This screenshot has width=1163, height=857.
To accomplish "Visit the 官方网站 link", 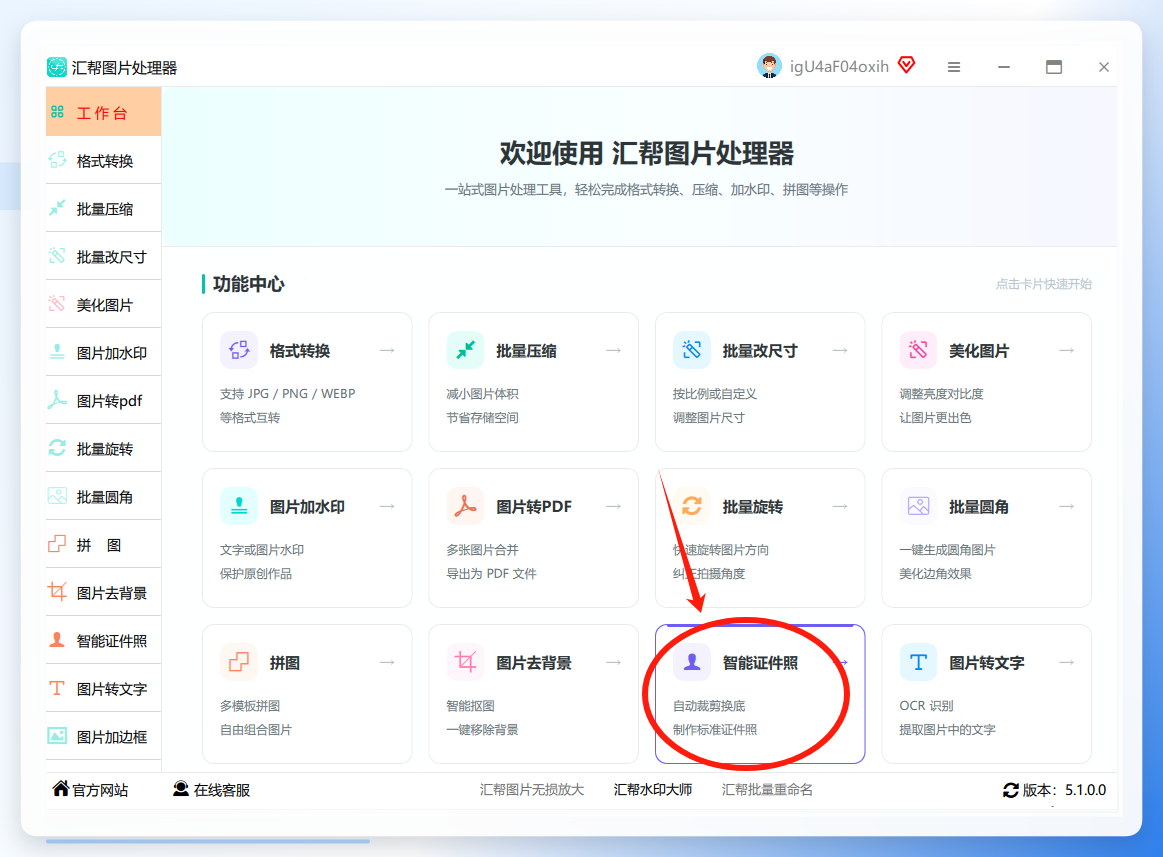I will (x=90, y=790).
